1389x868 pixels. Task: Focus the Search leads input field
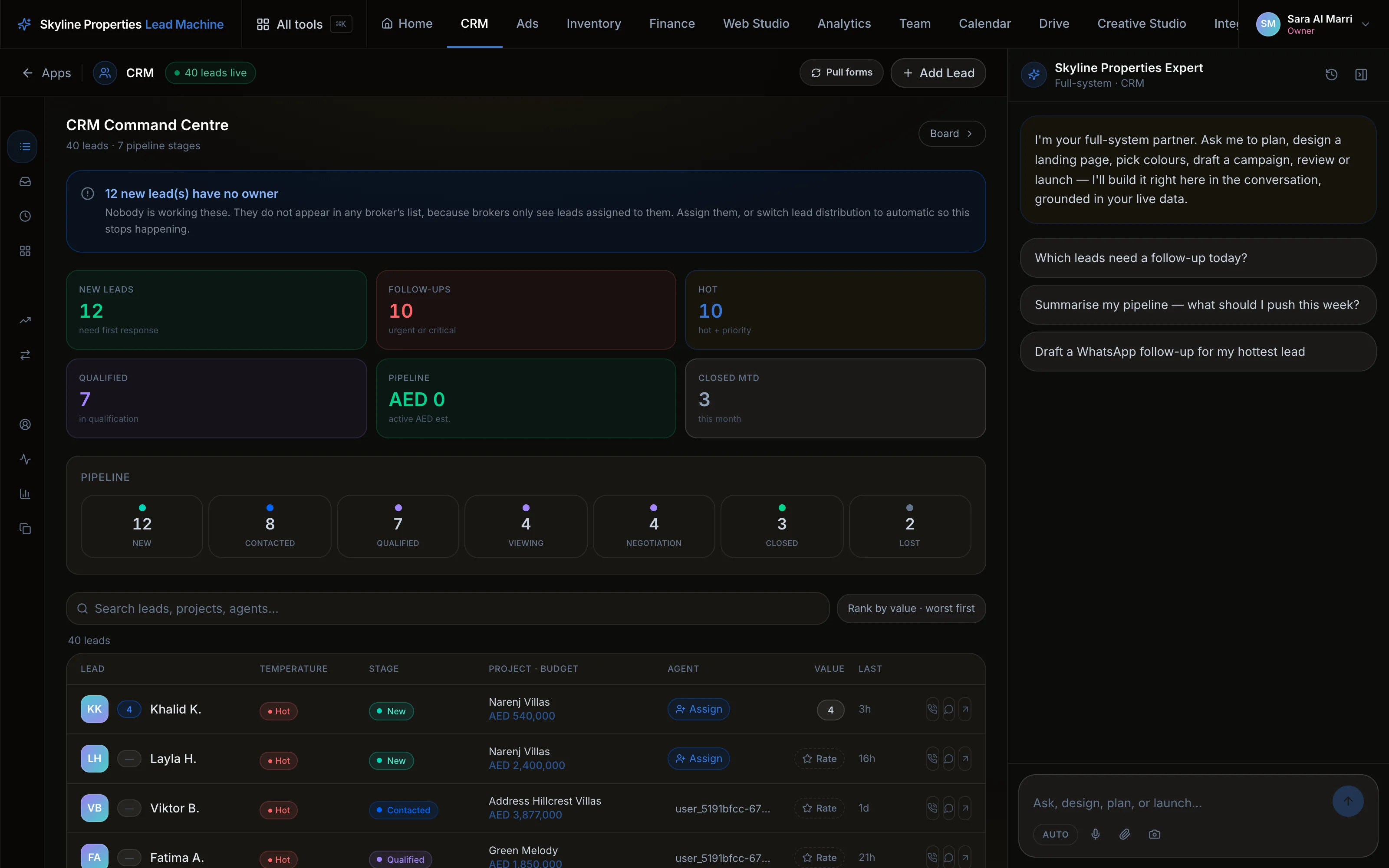[448, 608]
